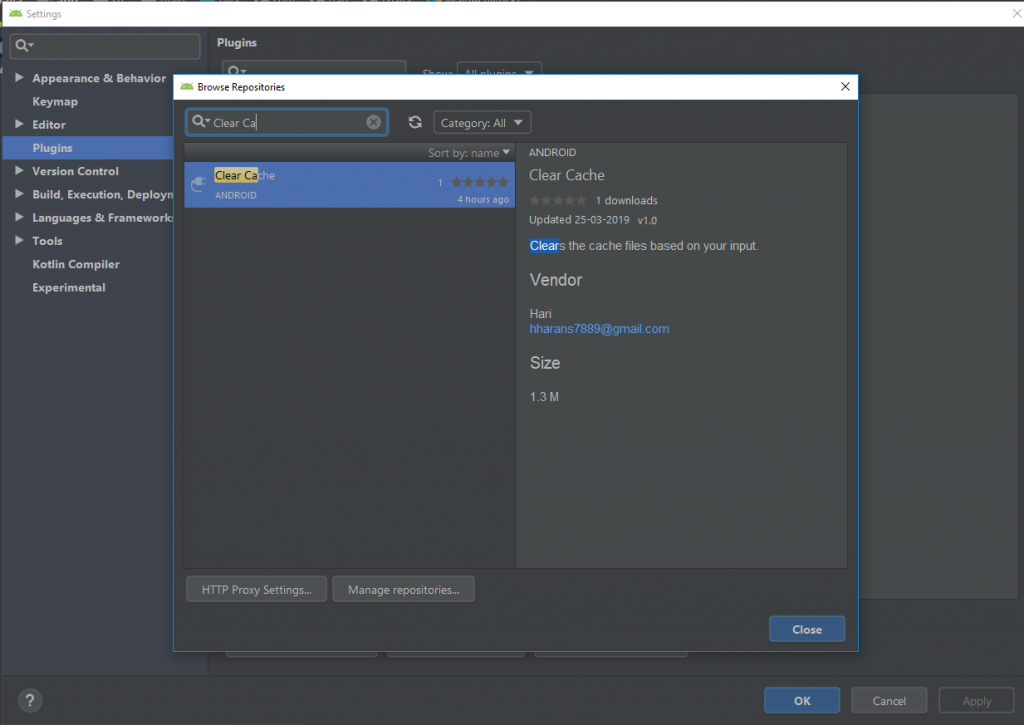Image resolution: width=1024 pixels, height=725 pixels.
Task: Click the search magnifier in Browse Repositories
Action: [x=200, y=121]
